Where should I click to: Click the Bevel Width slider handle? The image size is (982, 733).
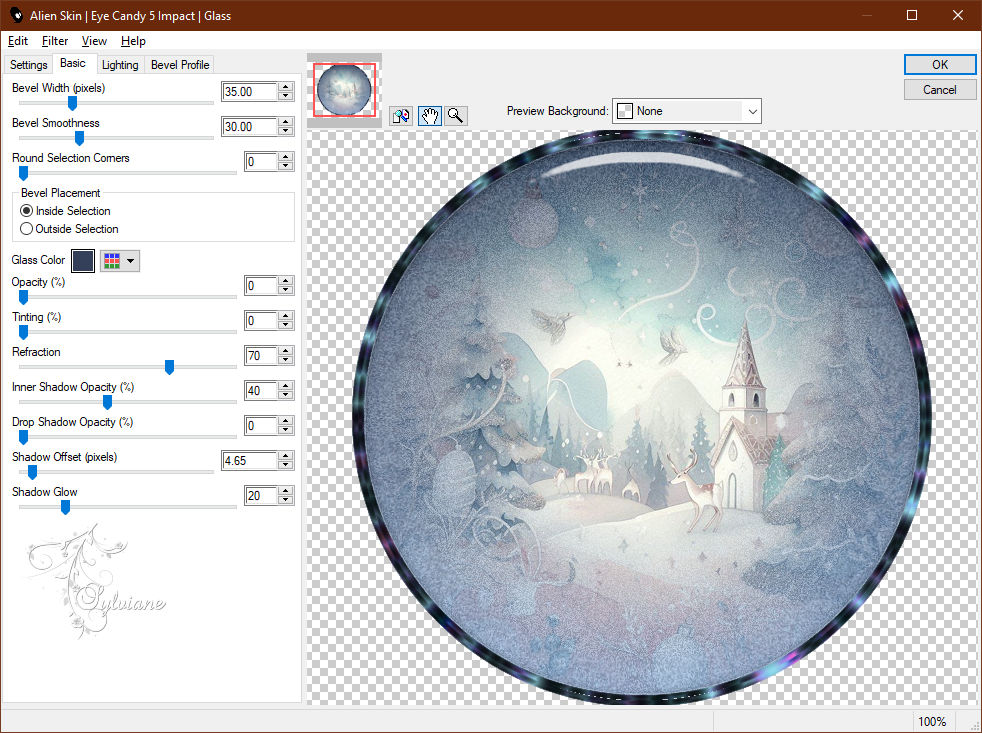coord(72,103)
